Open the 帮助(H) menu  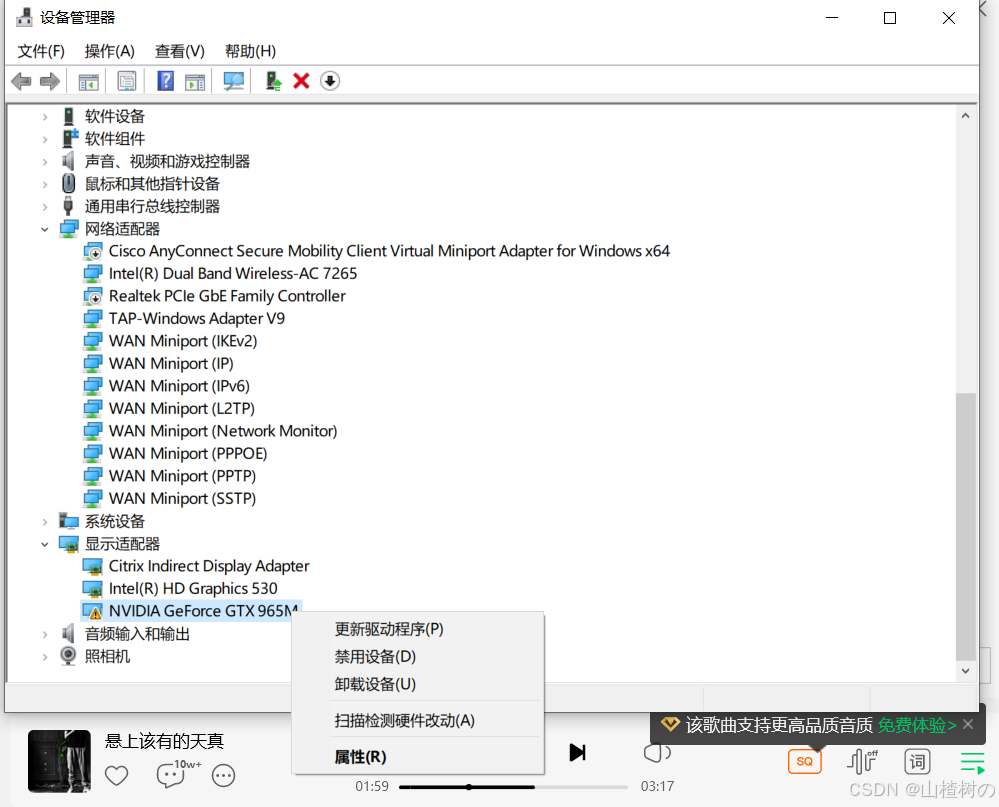tap(250, 51)
